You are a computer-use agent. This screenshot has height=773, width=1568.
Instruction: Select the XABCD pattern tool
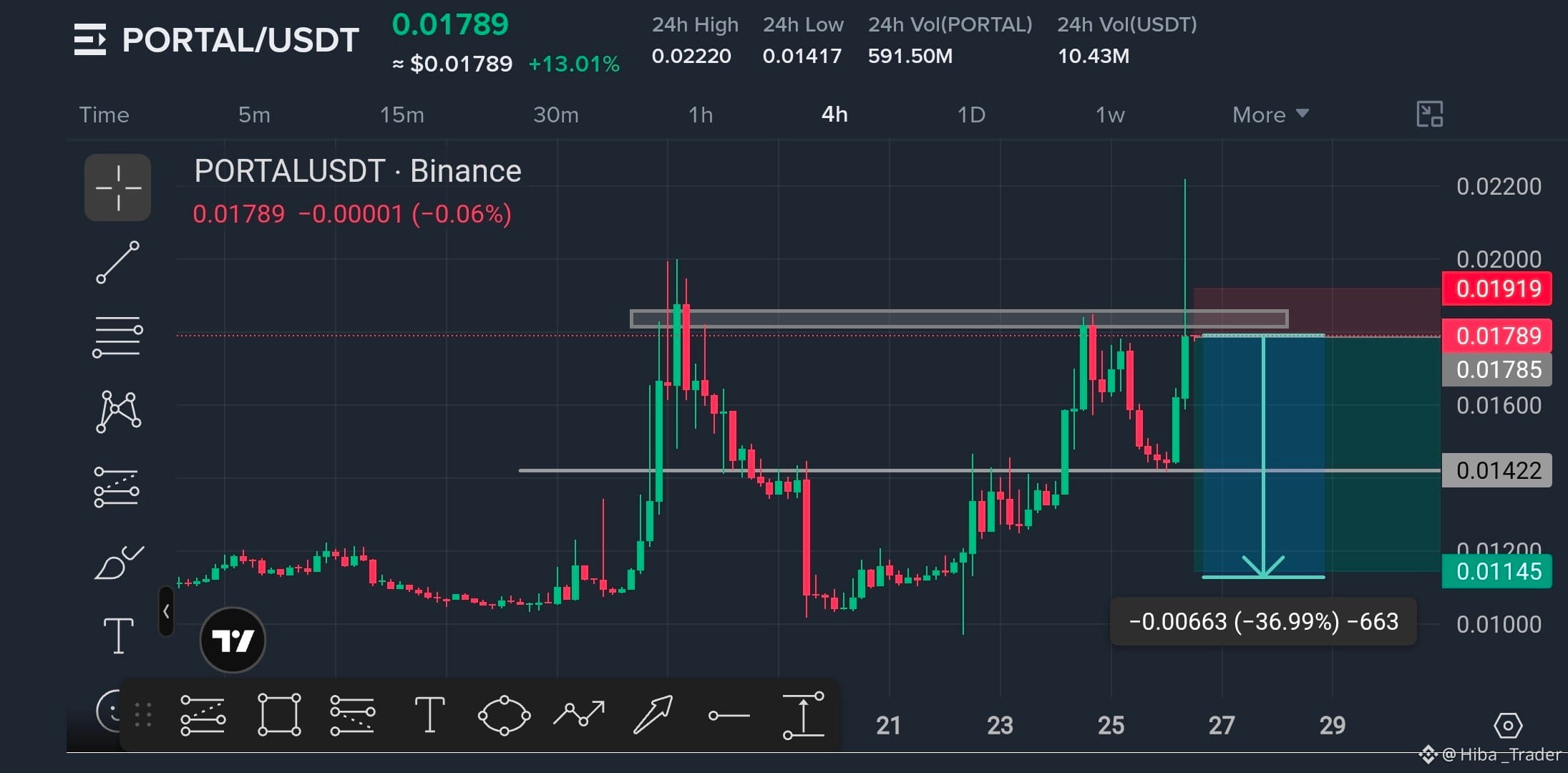pyautogui.click(x=118, y=412)
